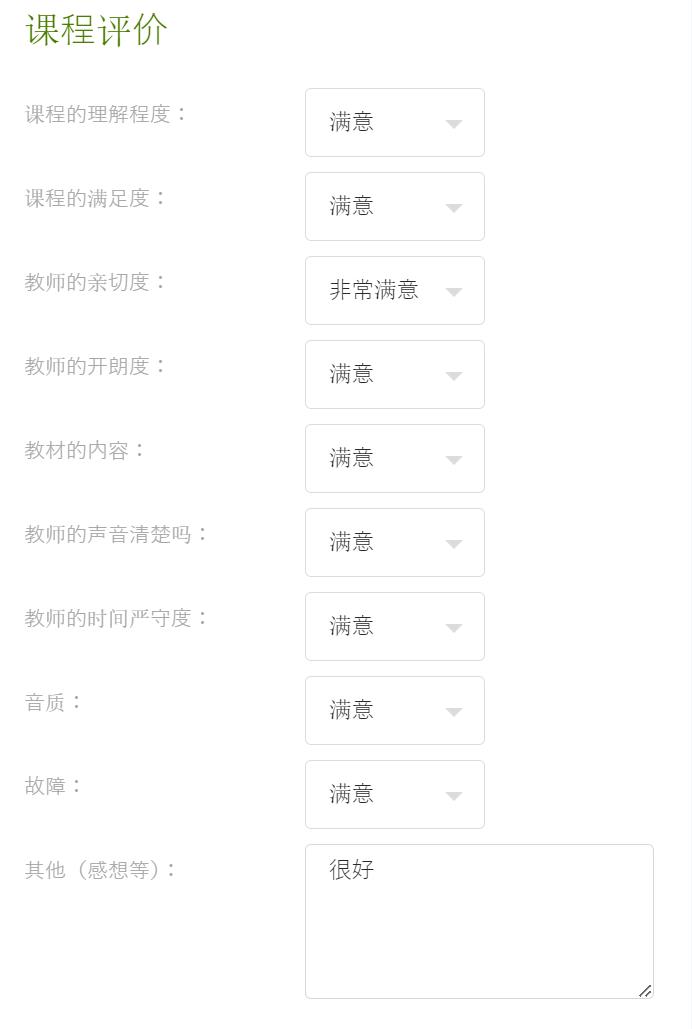Click the arrow icon in 故障 dropdown

pos(454,796)
